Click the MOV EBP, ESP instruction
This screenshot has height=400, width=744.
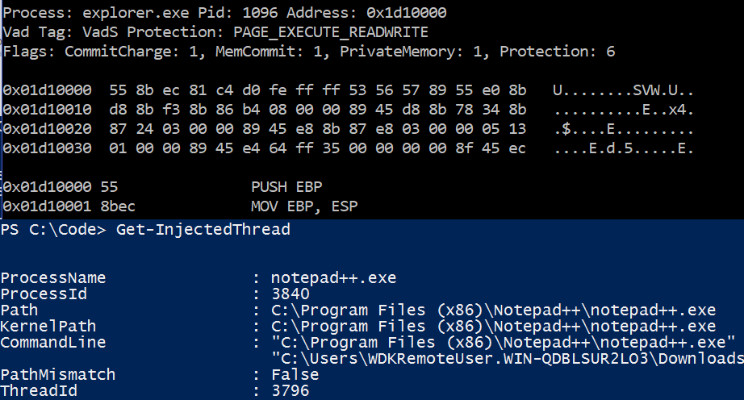pos(304,207)
